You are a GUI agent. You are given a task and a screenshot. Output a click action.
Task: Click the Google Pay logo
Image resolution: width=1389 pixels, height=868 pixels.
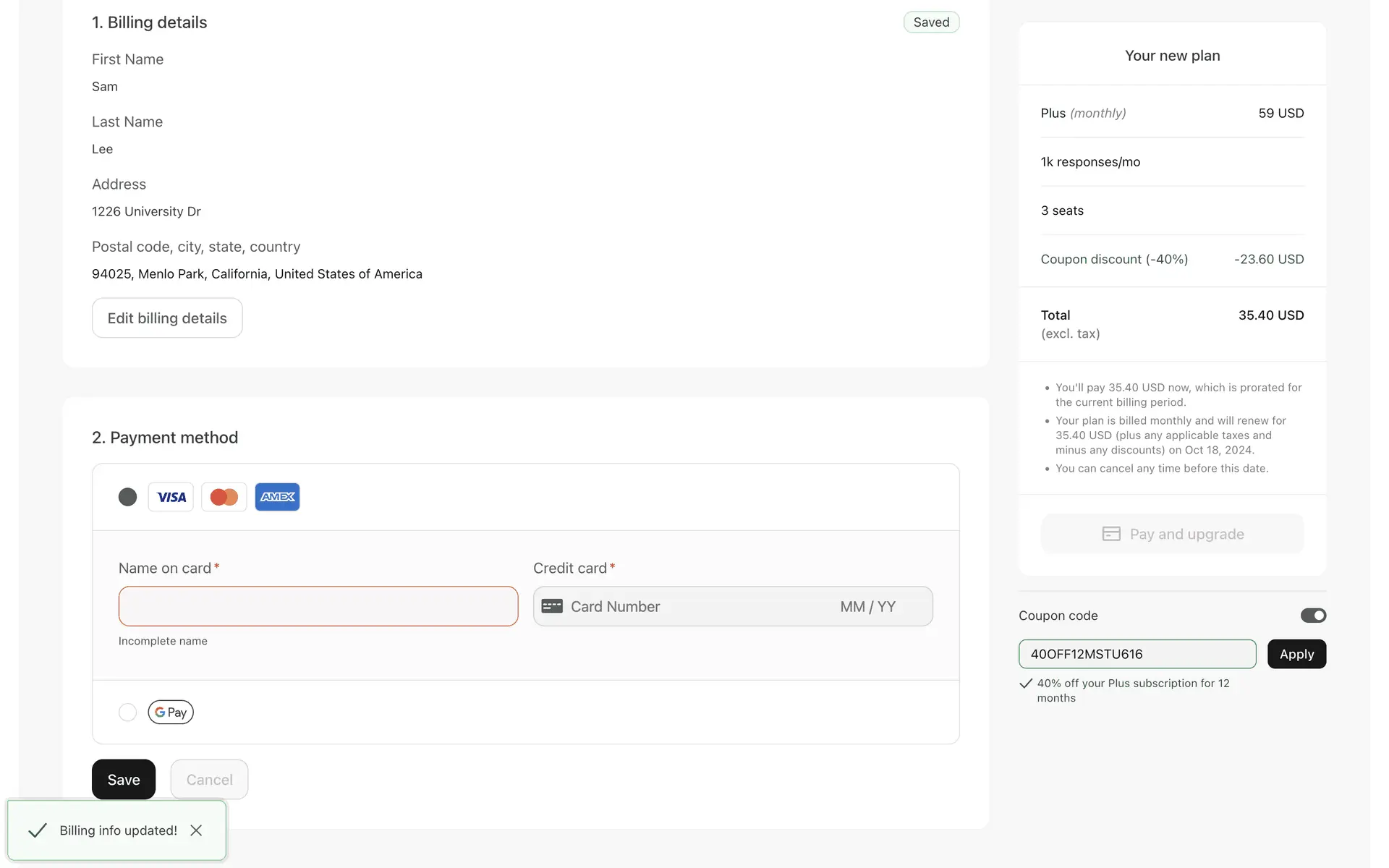[x=171, y=712]
